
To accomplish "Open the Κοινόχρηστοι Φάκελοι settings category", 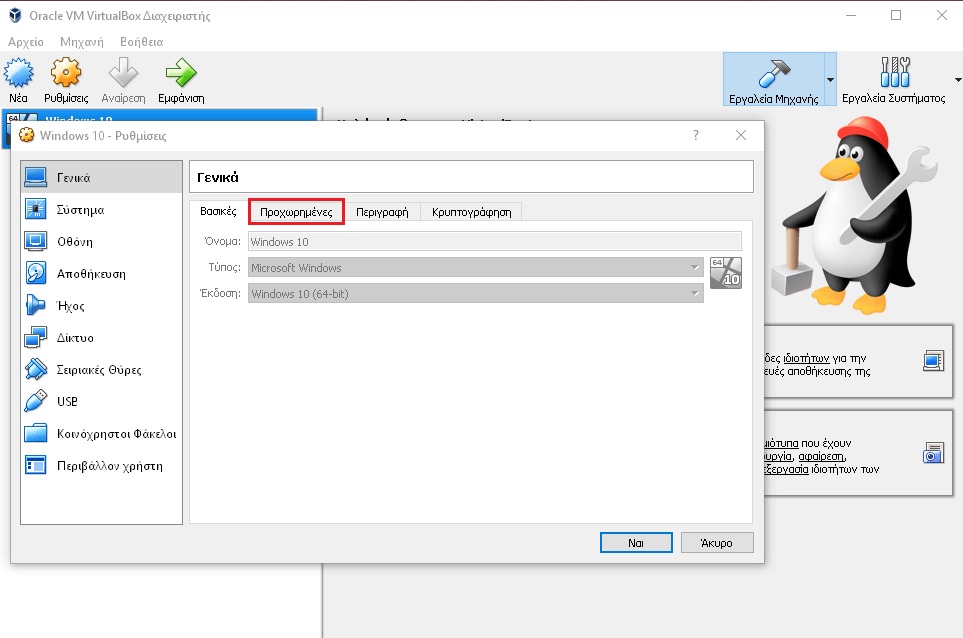I will pos(101,434).
